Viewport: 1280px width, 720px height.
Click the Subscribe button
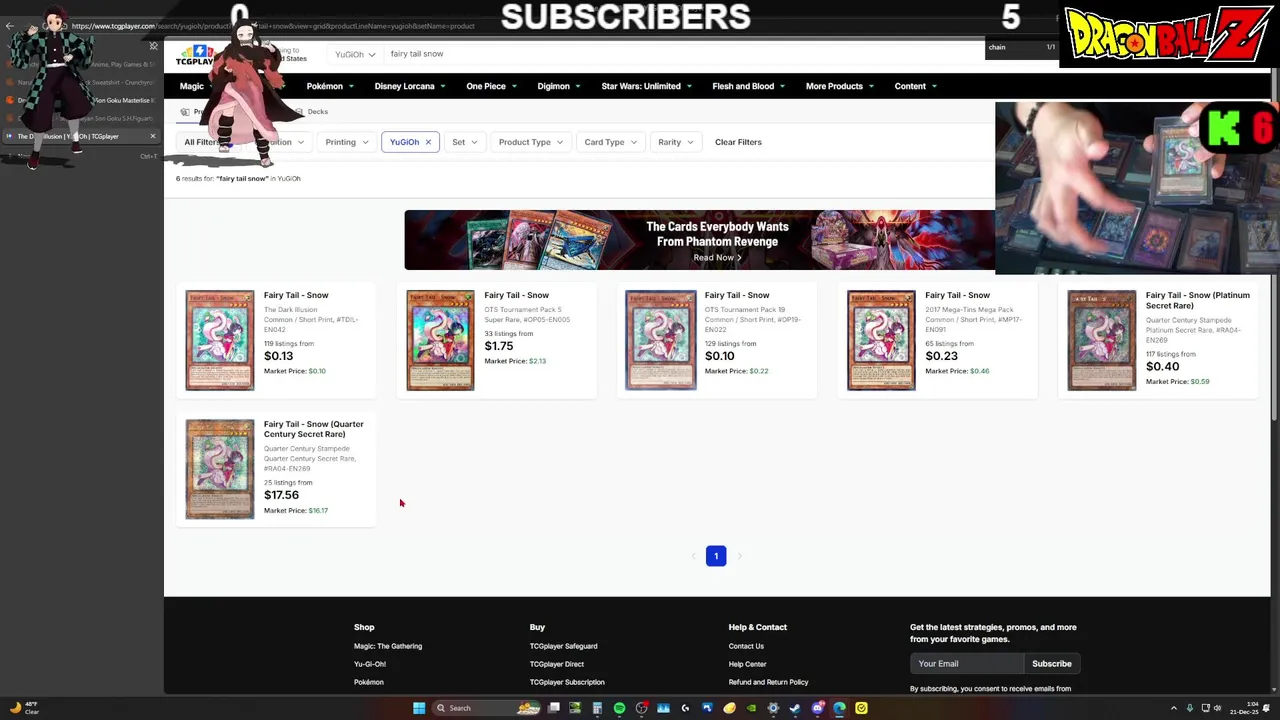pyautogui.click(x=1051, y=664)
